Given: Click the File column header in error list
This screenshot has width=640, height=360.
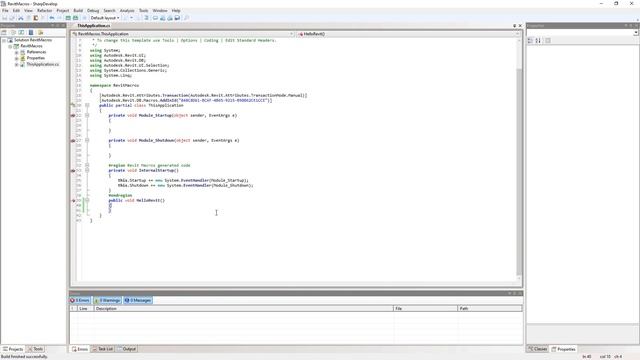Looking at the screenshot, I should [425, 309].
